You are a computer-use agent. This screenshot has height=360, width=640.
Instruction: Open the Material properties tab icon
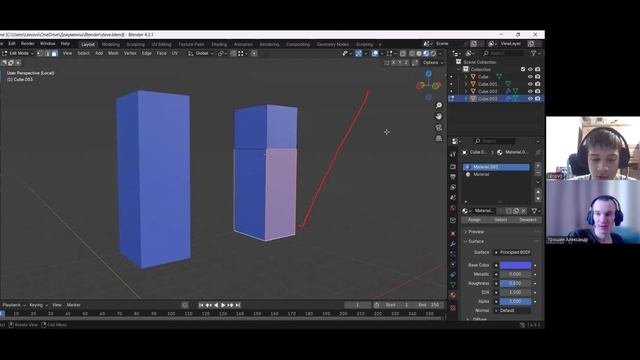(x=453, y=295)
